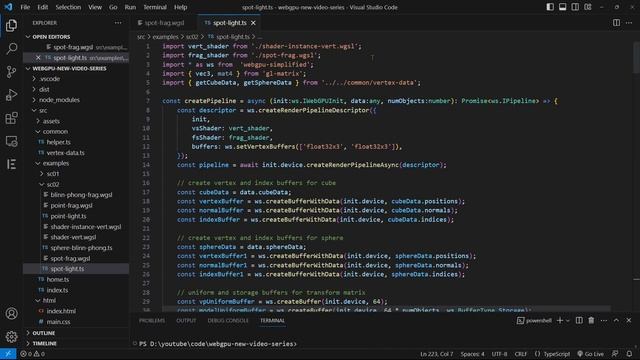Open the new-terminal launch profile dropdown arrow
This screenshot has width=640, height=360.
[567, 321]
